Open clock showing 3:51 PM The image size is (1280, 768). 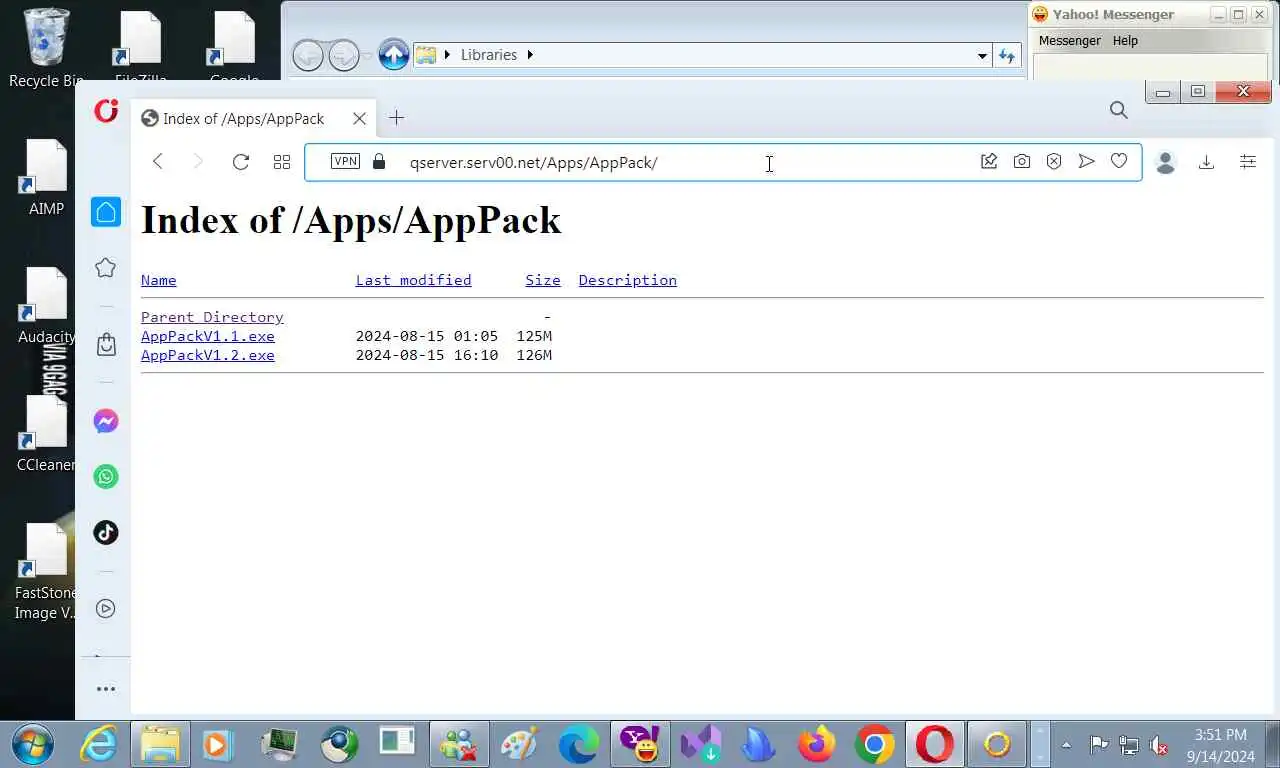point(1220,745)
